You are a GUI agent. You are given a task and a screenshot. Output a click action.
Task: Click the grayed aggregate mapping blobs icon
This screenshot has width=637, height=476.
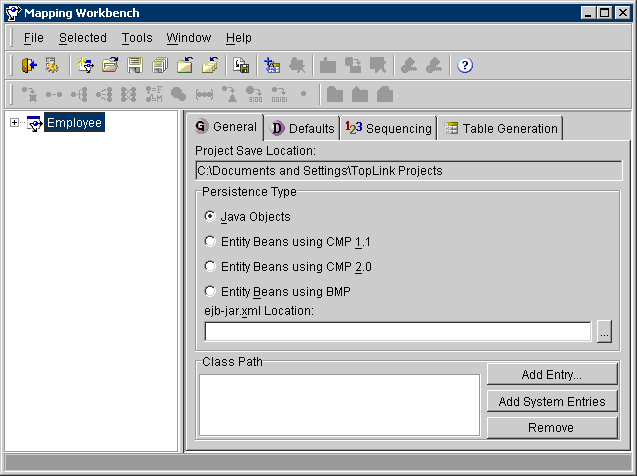click(179, 94)
